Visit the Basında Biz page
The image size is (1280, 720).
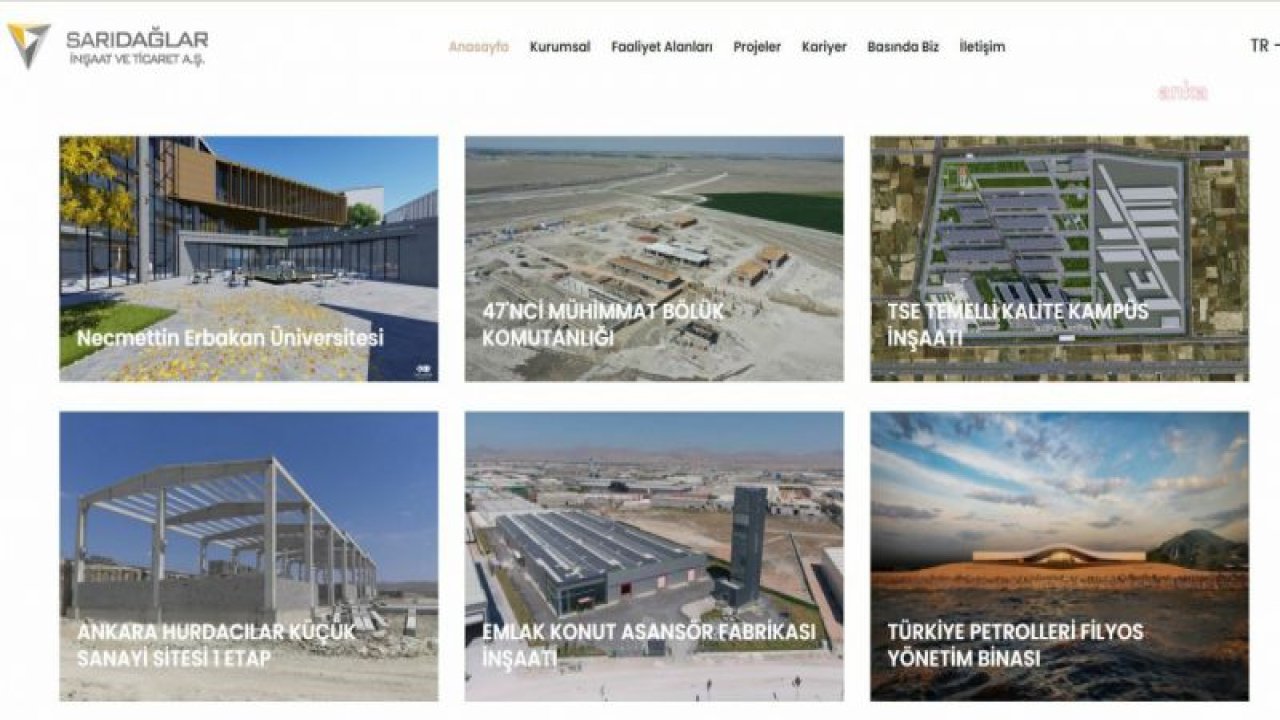(903, 47)
